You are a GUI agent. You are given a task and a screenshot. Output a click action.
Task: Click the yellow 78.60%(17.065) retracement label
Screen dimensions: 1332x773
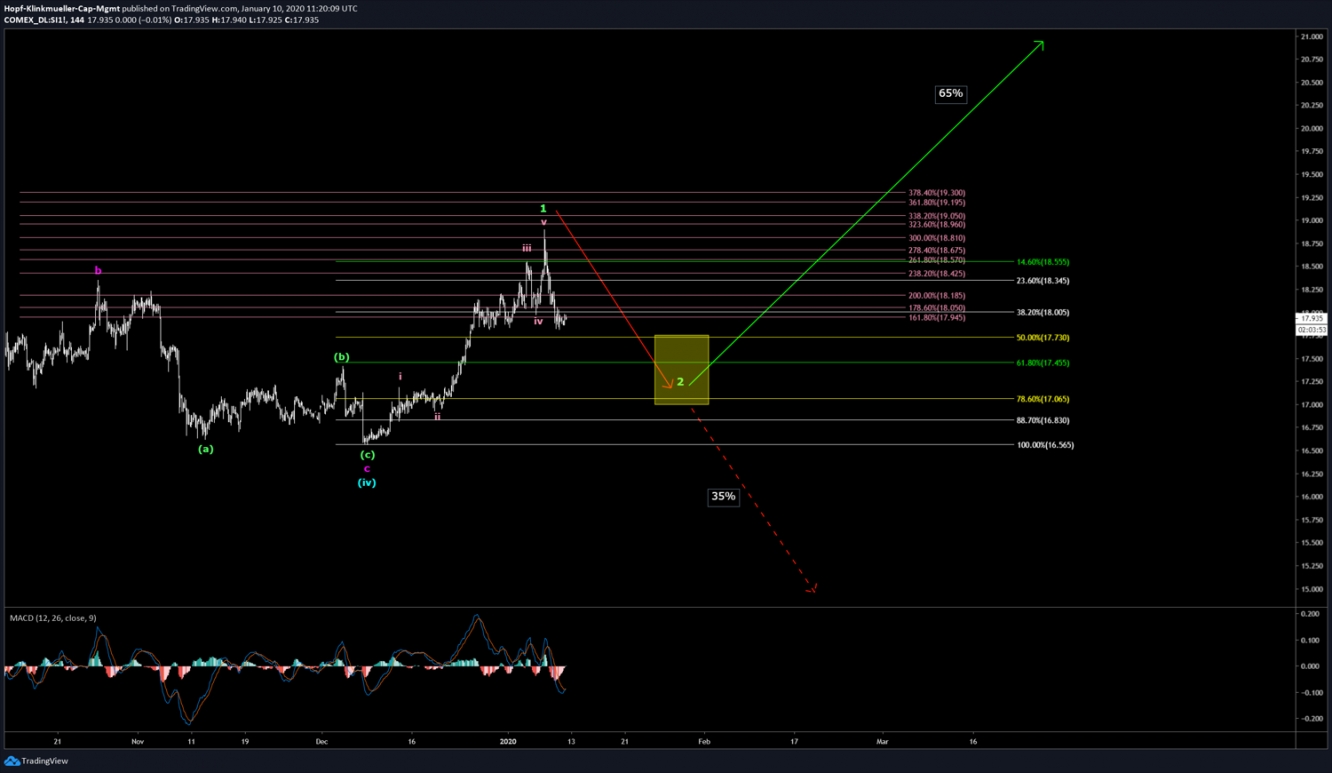coord(1045,399)
